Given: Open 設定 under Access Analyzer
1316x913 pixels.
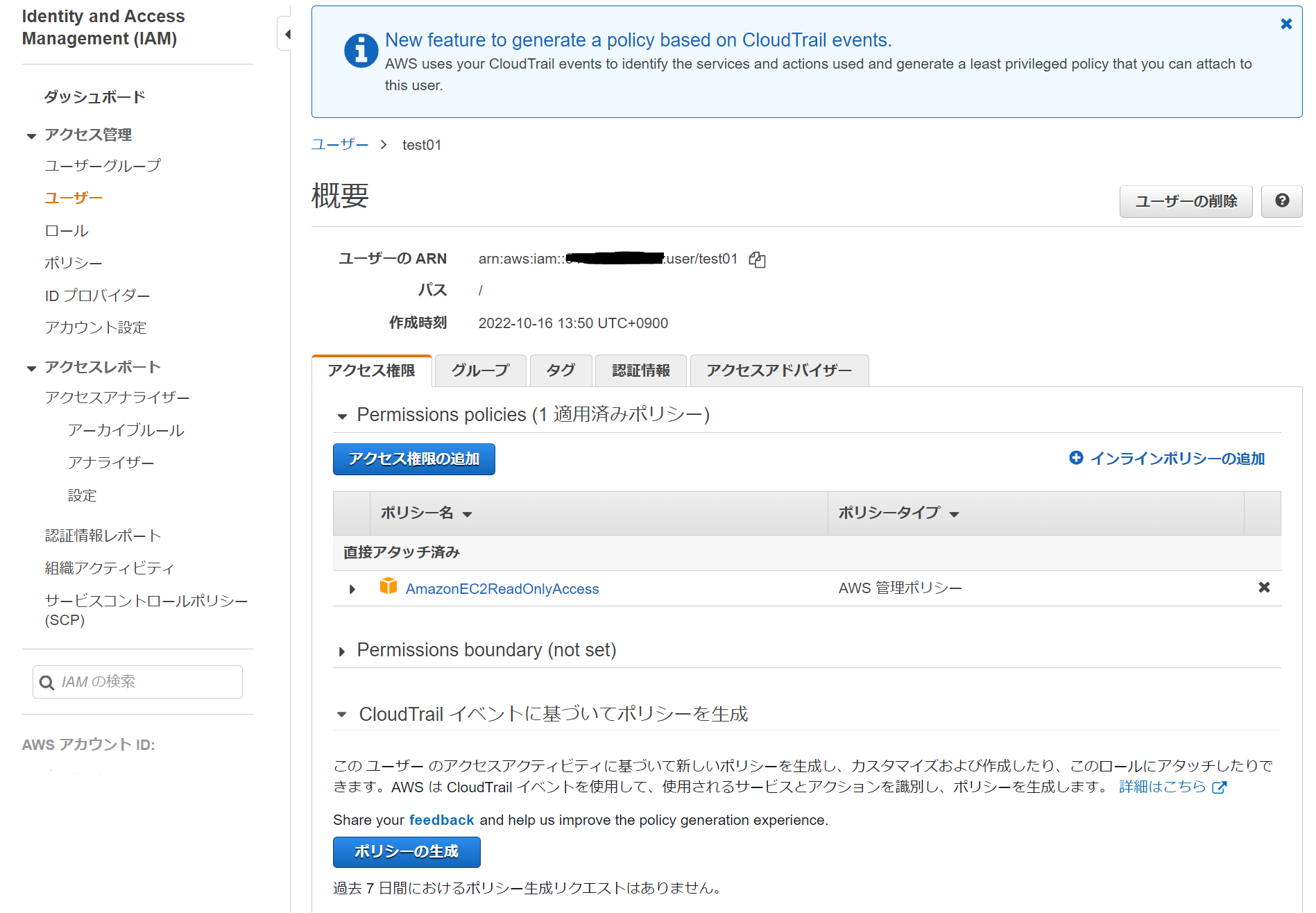Looking at the screenshot, I should [x=82, y=495].
